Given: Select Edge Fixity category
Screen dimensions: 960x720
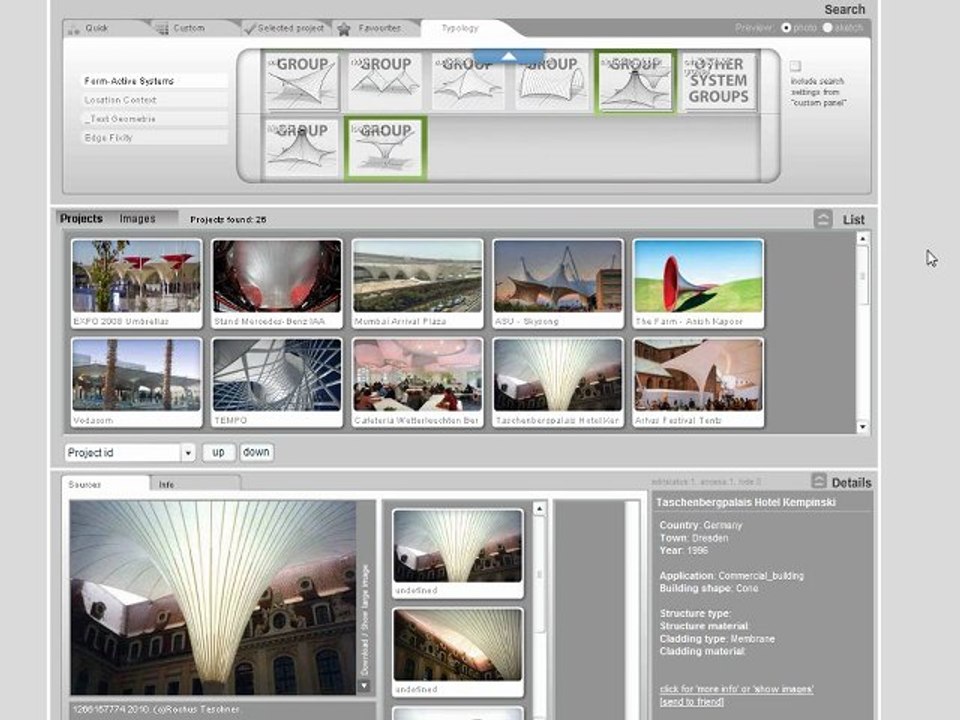Looking at the screenshot, I should [154, 138].
